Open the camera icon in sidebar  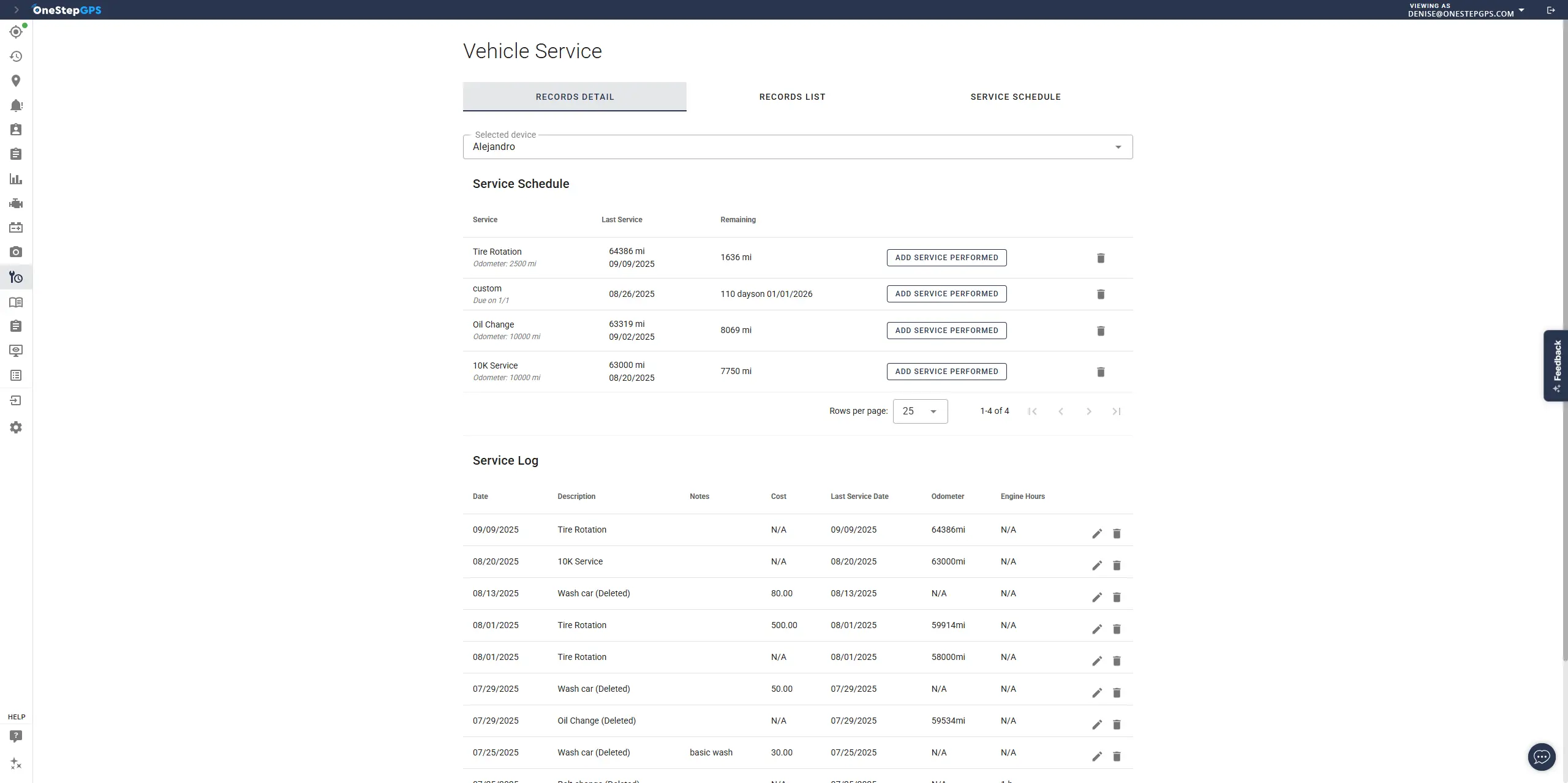tap(16, 252)
